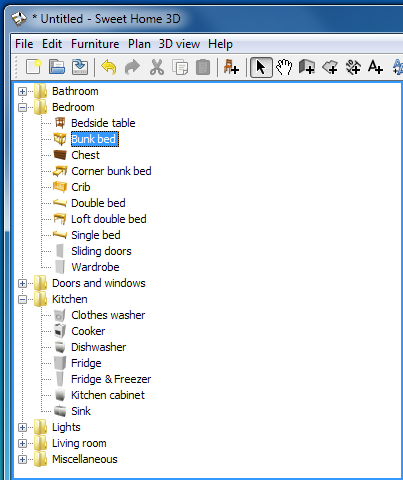The width and height of the screenshot is (403, 480).
Task: Open the Plan menu
Action: click(x=139, y=44)
